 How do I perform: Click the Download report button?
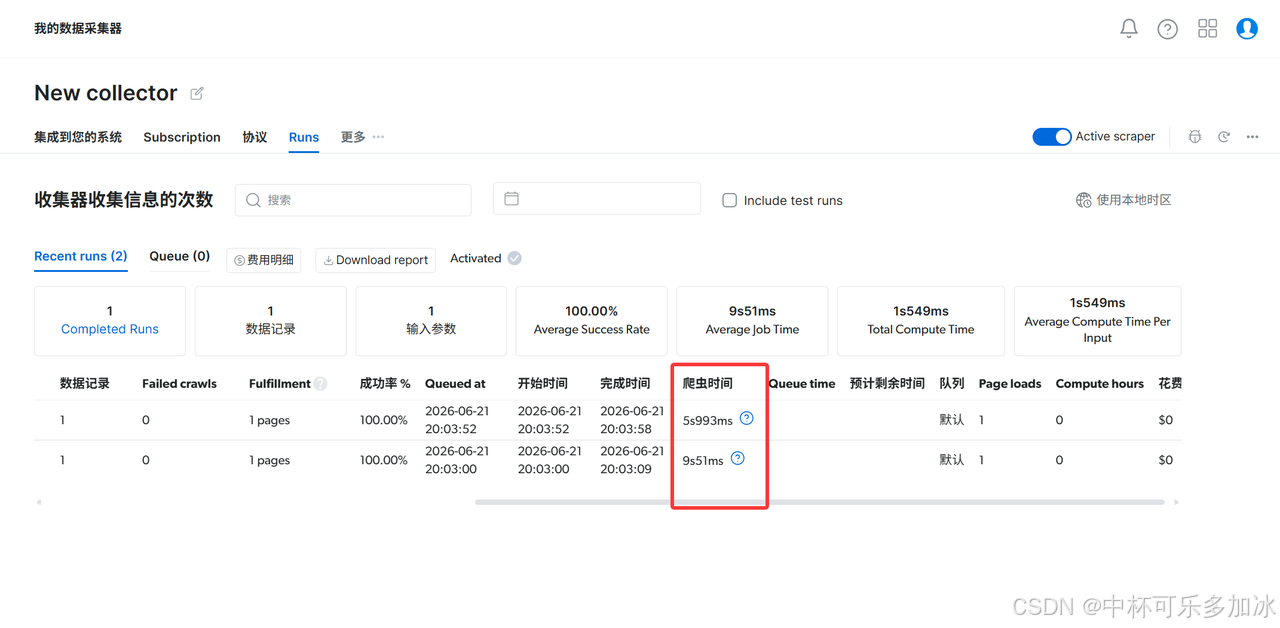pyautogui.click(x=375, y=260)
